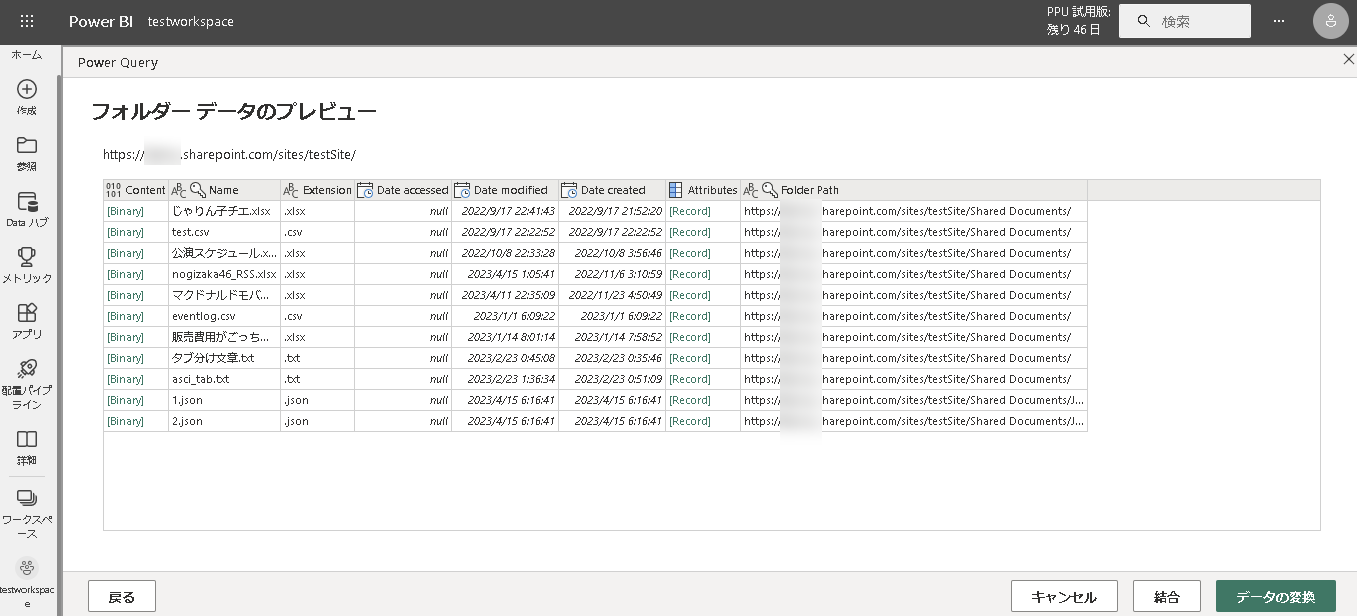
Task: Select the eventlog.csv name cell
Action: 224,316
